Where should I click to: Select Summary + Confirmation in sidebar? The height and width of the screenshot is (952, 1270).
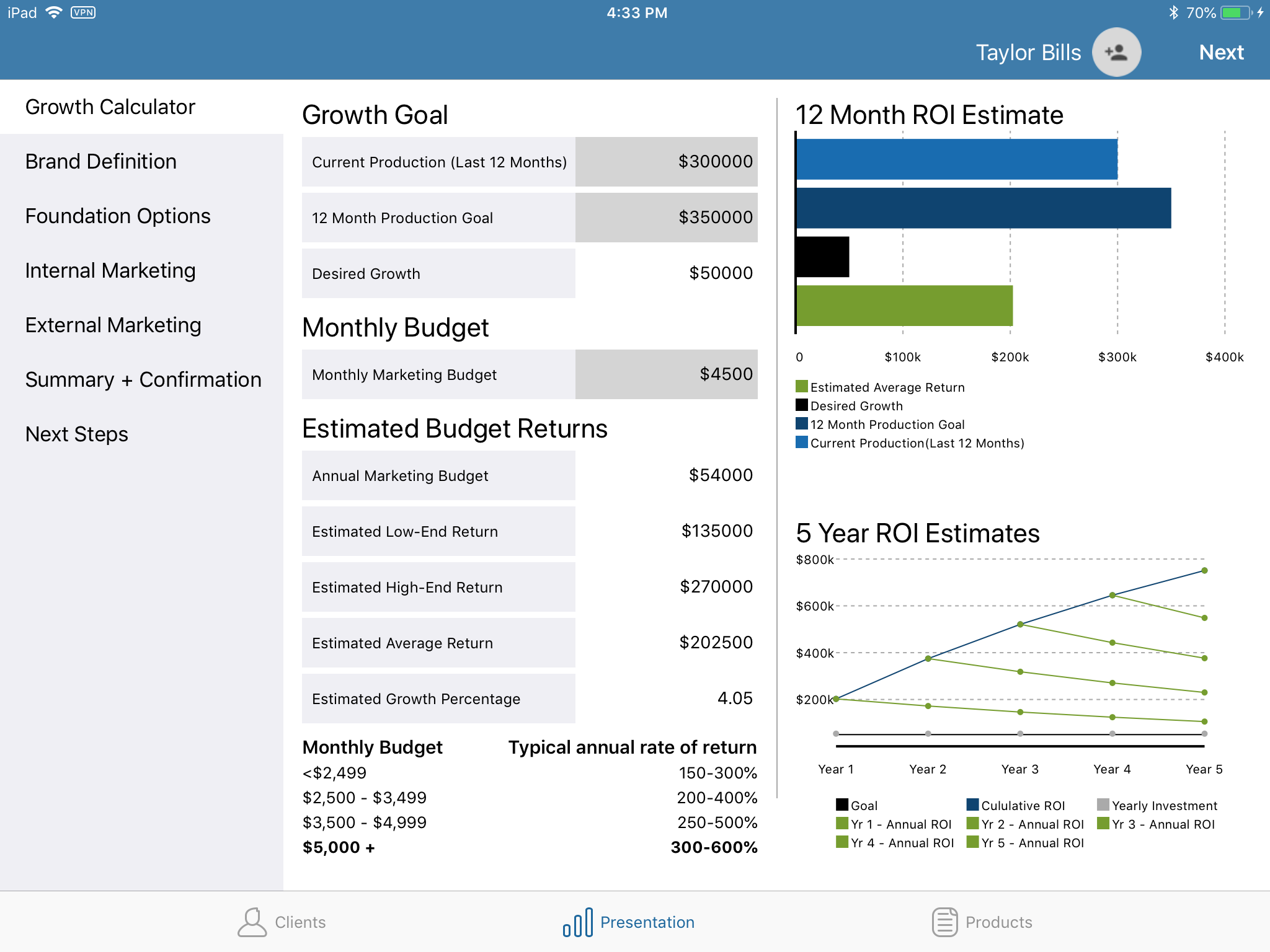point(143,380)
